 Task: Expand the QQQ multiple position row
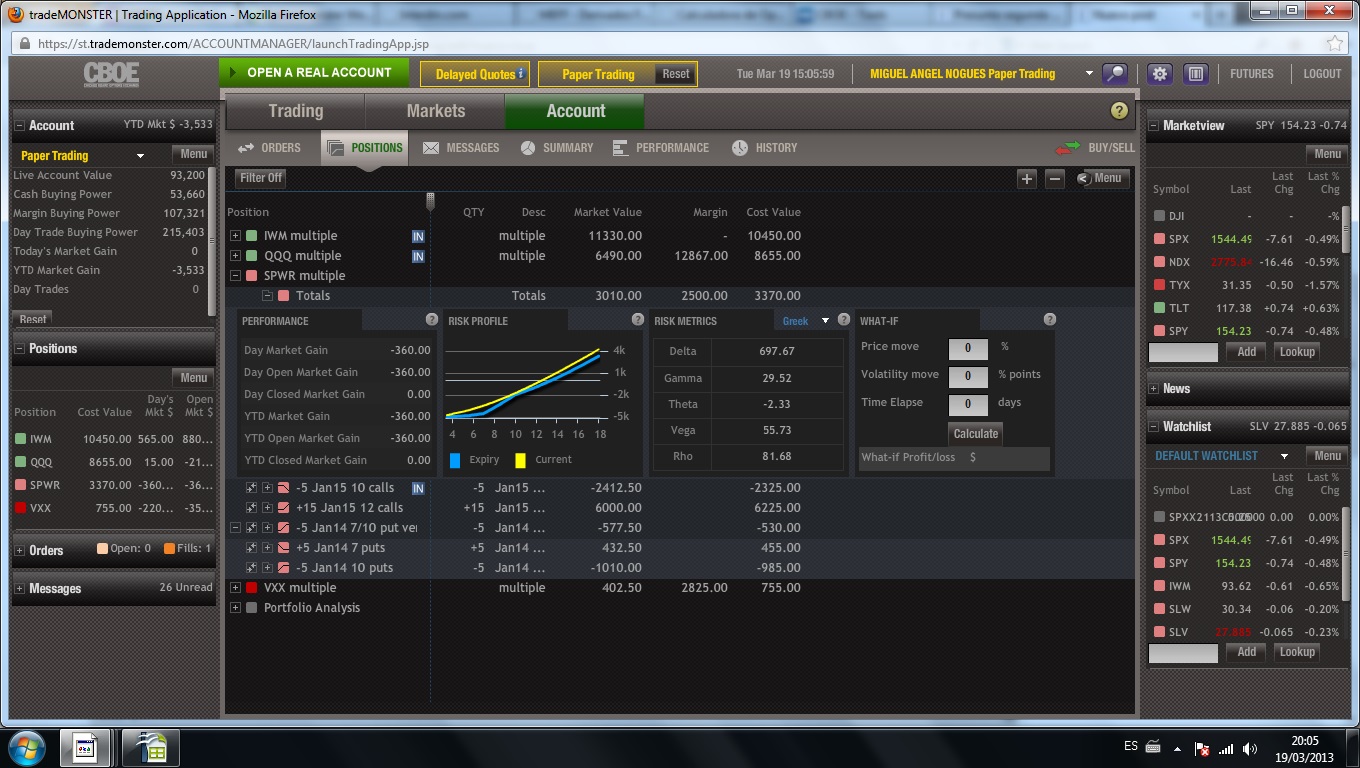pyautogui.click(x=236, y=256)
